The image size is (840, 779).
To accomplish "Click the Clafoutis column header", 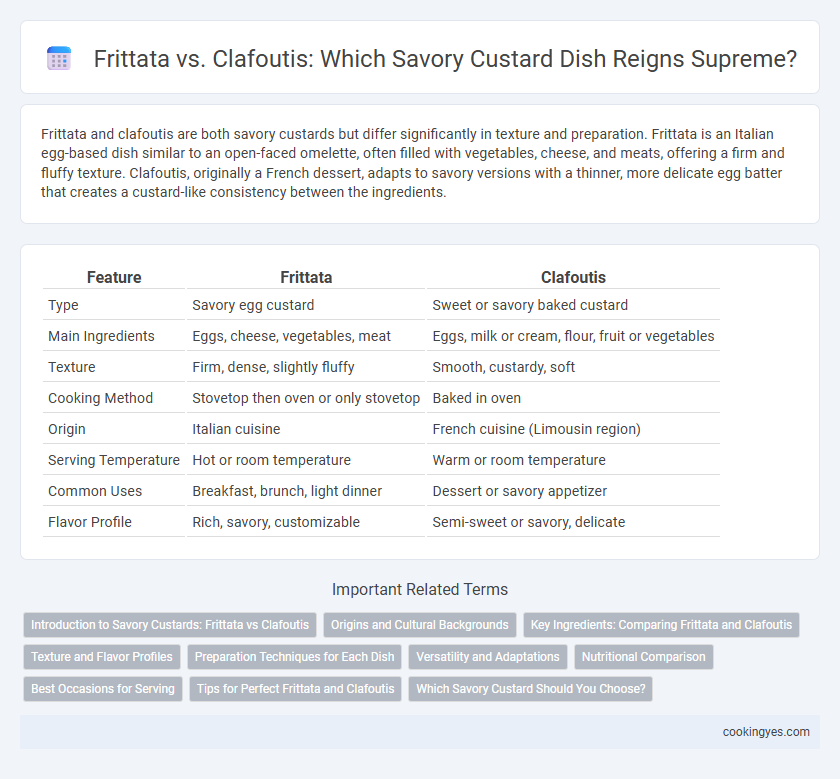I will (x=573, y=277).
